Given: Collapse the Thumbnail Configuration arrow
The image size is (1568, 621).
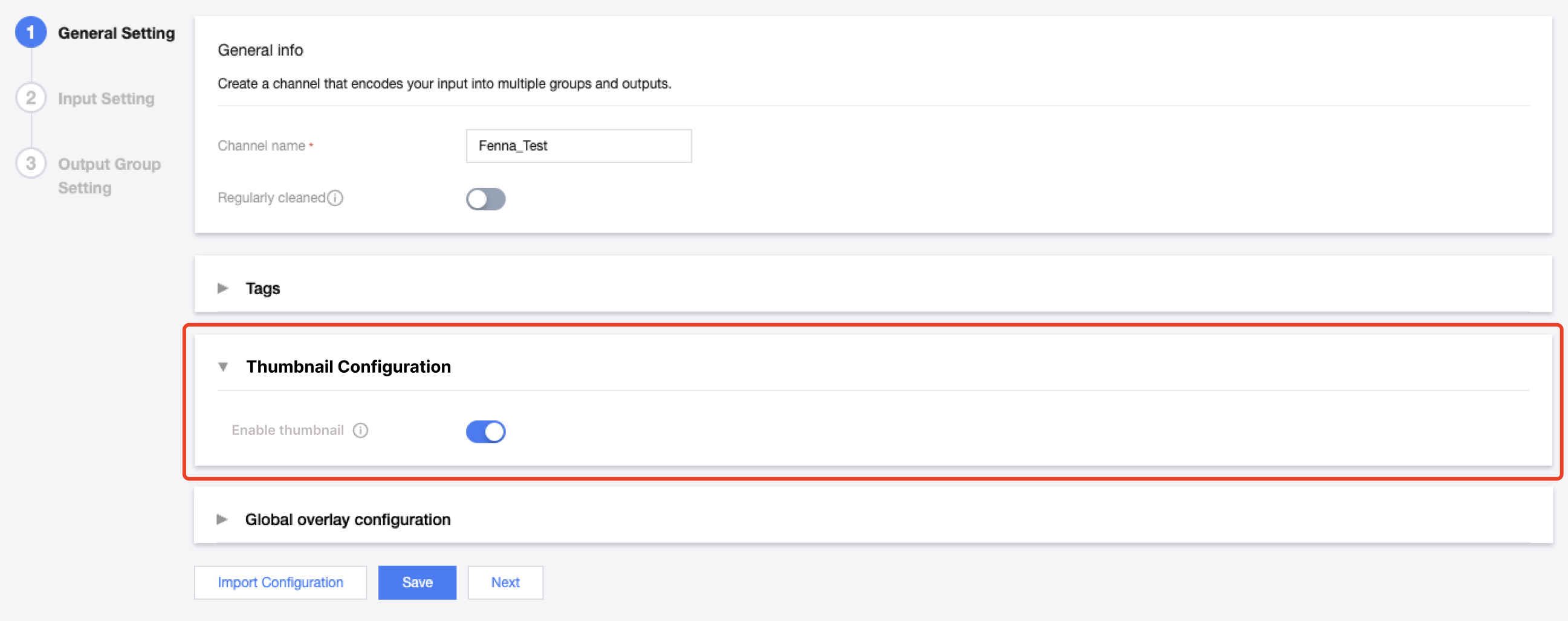Looking at the screenshot, I should click(x=223, y=367).
